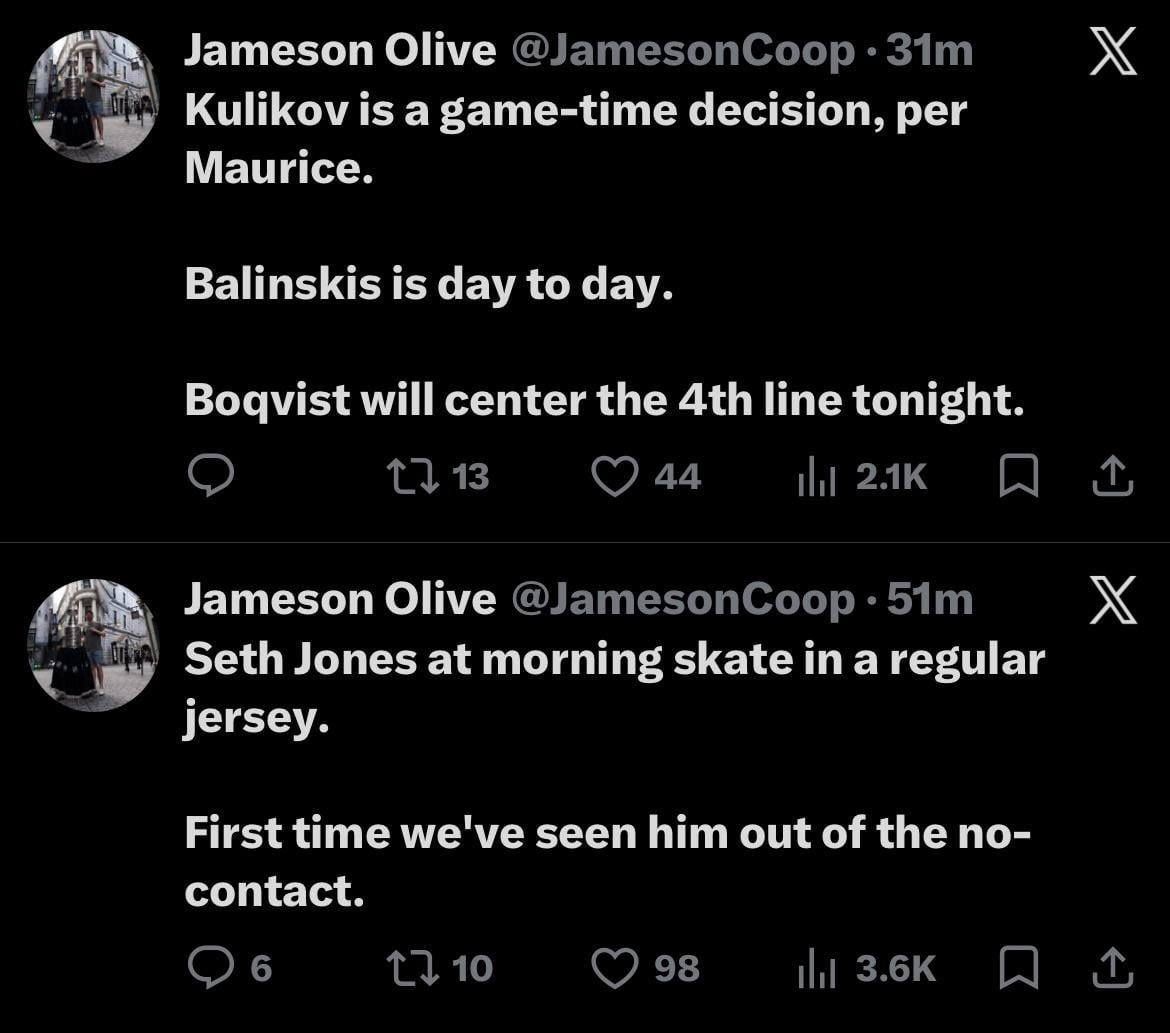Like the tweet about Boqvist centering 4th line
Image resolution: width=1170 pixels, height=1033 pixels.
(615, 477)
